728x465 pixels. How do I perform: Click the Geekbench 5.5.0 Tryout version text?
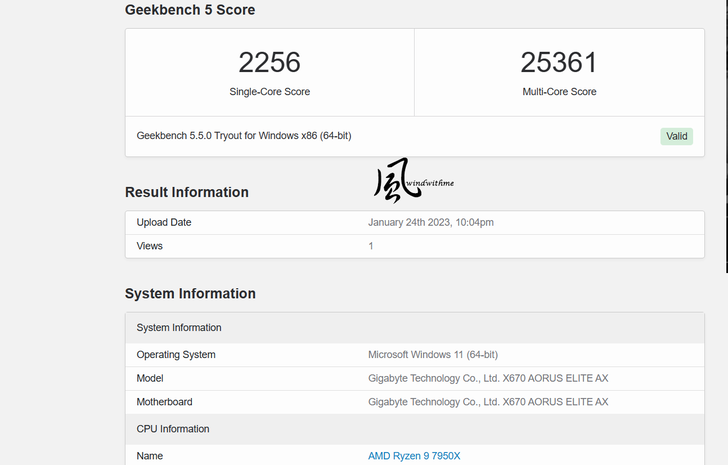[x=243, y=136]
